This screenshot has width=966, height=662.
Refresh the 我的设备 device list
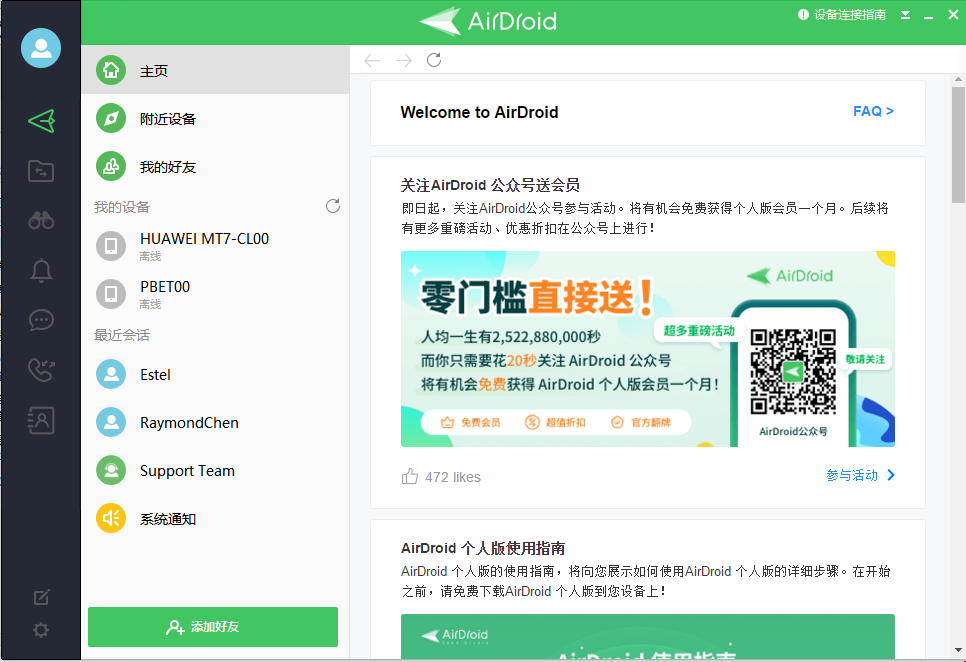(x=333, y=206)
